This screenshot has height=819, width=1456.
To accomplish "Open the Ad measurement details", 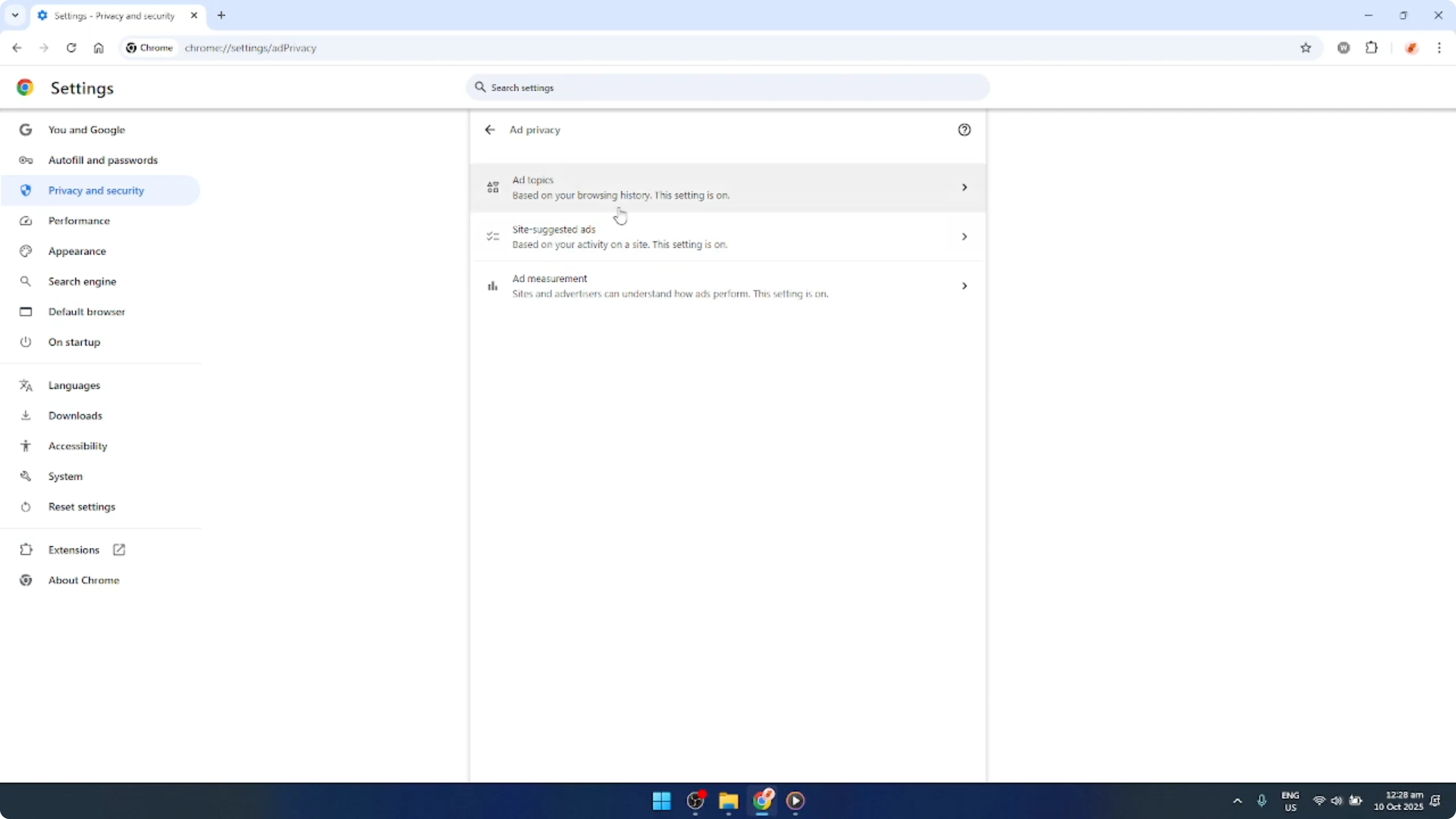I will coord(727,285).
